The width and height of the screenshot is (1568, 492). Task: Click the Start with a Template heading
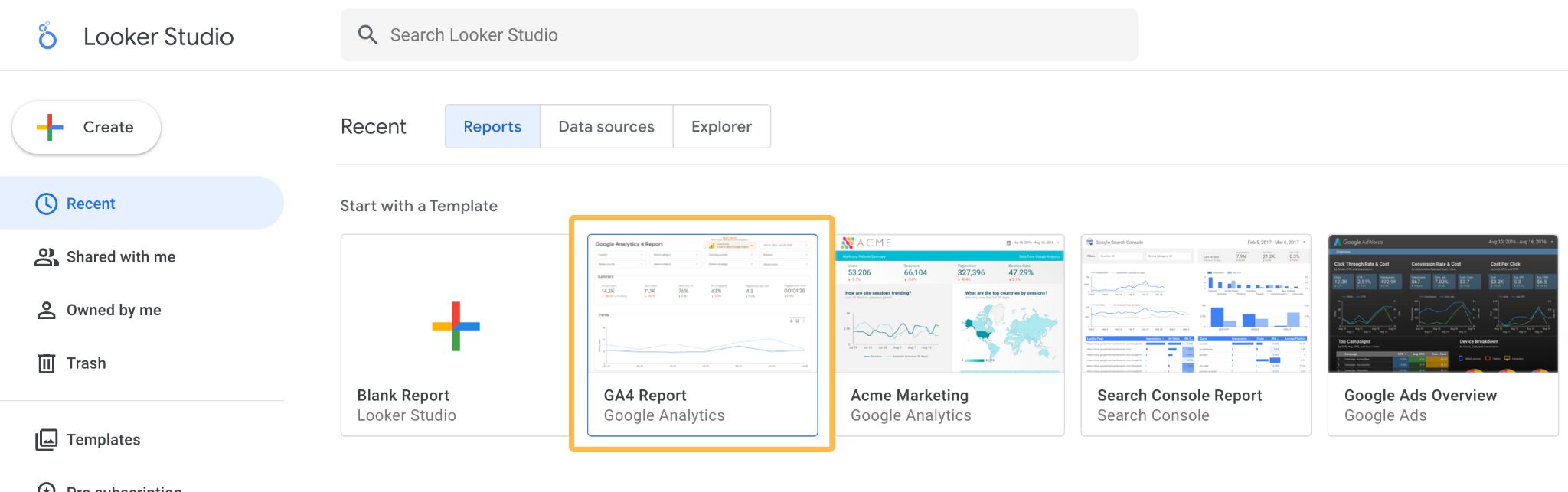coord(419,206)
